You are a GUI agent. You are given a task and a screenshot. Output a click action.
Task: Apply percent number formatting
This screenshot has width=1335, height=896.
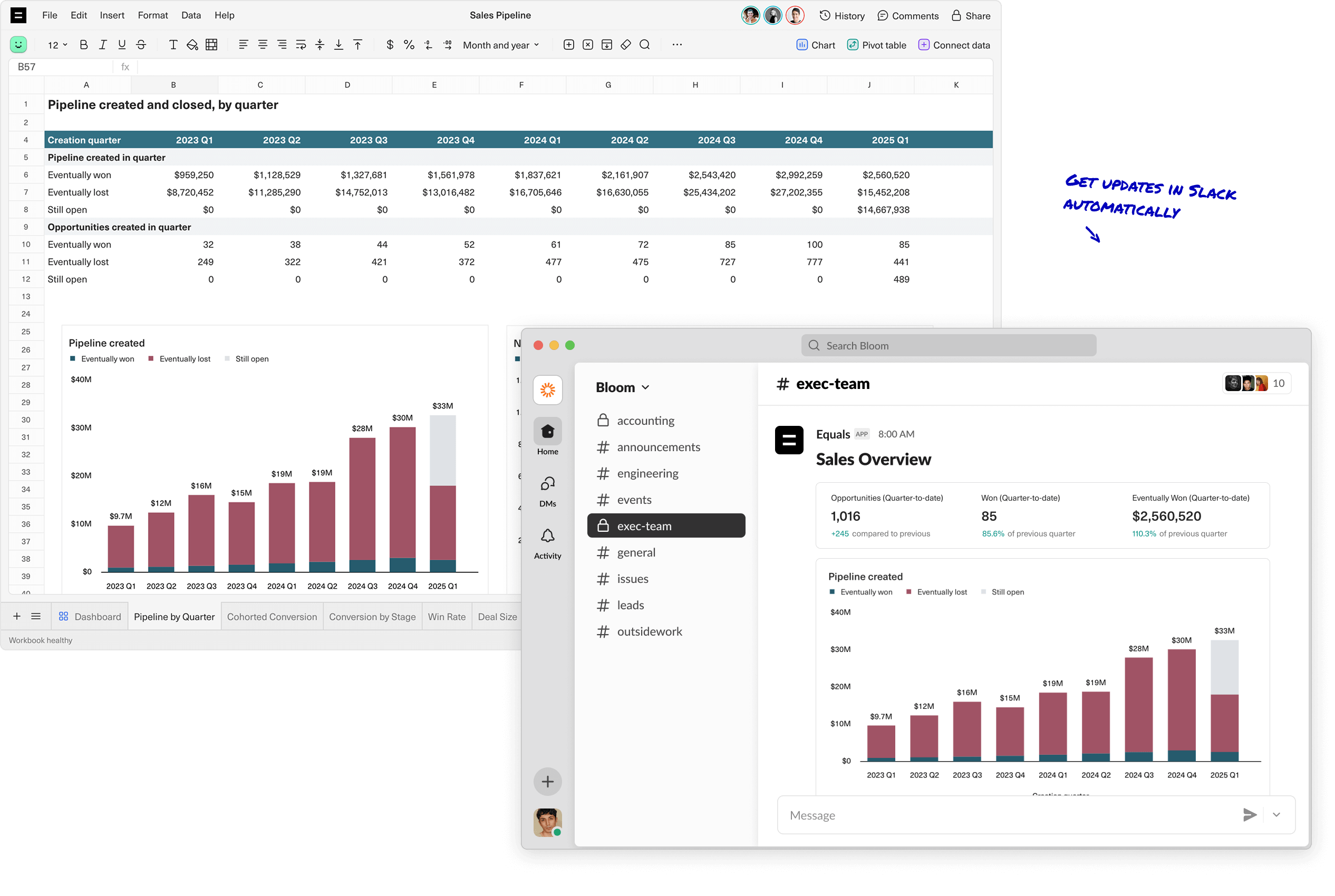[x=409, y=45]
